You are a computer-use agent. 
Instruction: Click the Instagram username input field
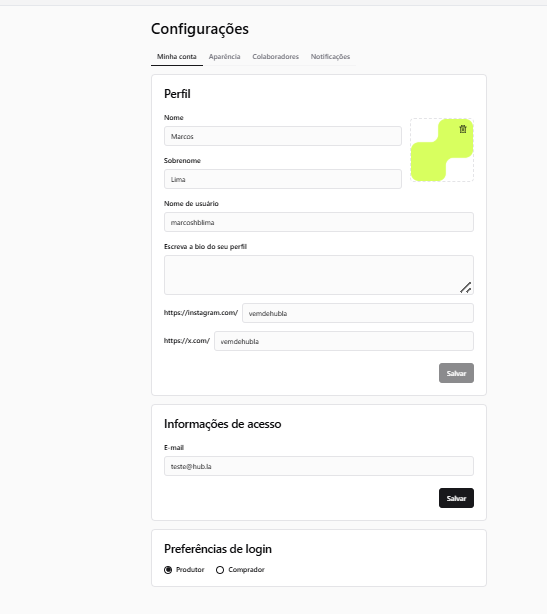pos(358,313)
